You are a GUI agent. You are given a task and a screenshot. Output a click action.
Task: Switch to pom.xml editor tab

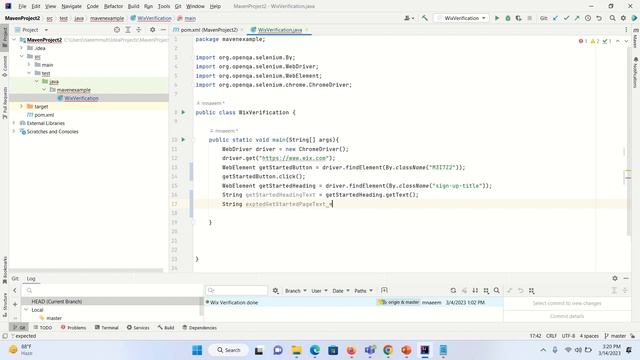tap(208, 30)
